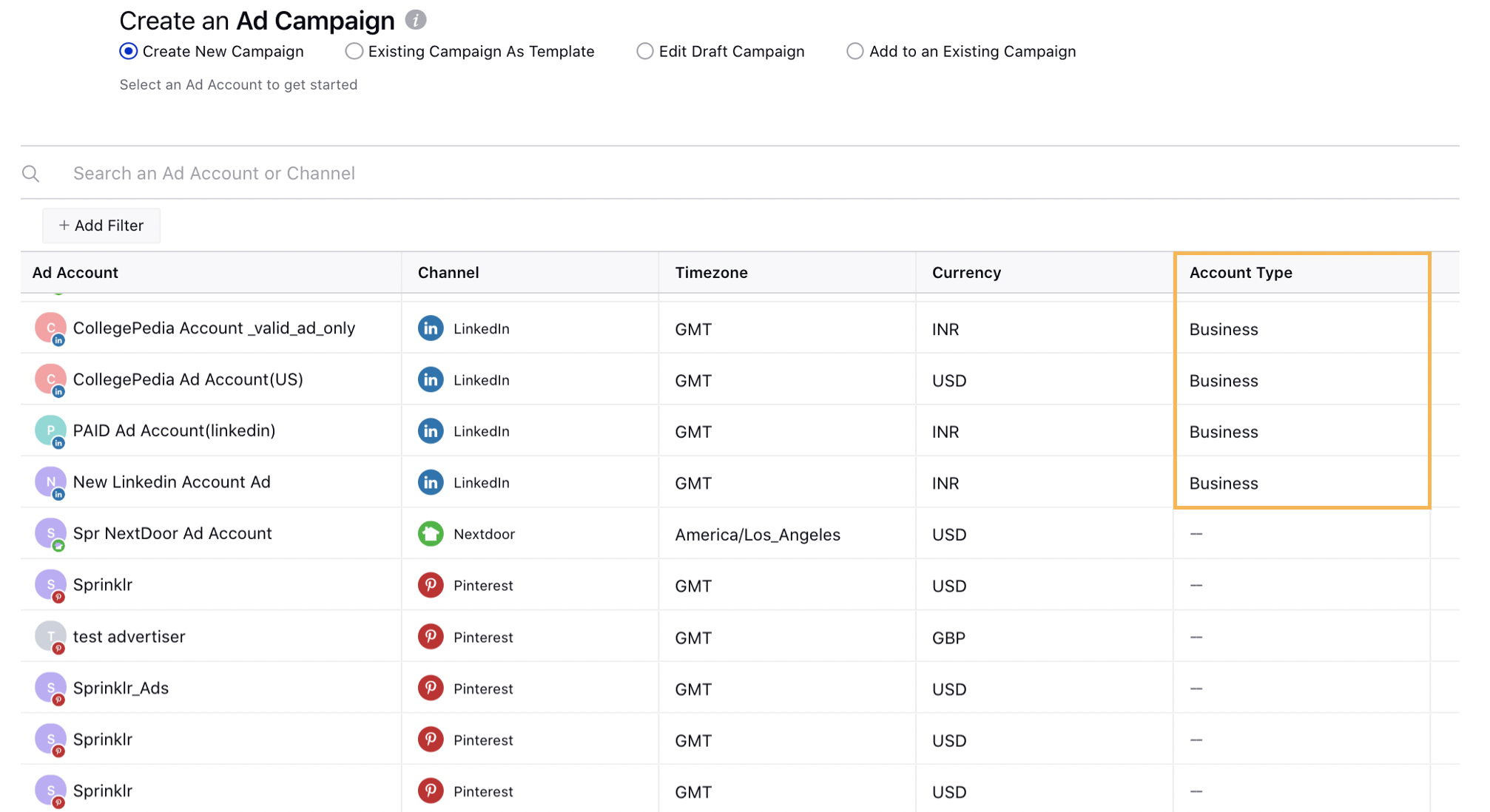
Task: Click Pinterest icon in Sprinklr_Ads row
Action: tap(431, 688)
